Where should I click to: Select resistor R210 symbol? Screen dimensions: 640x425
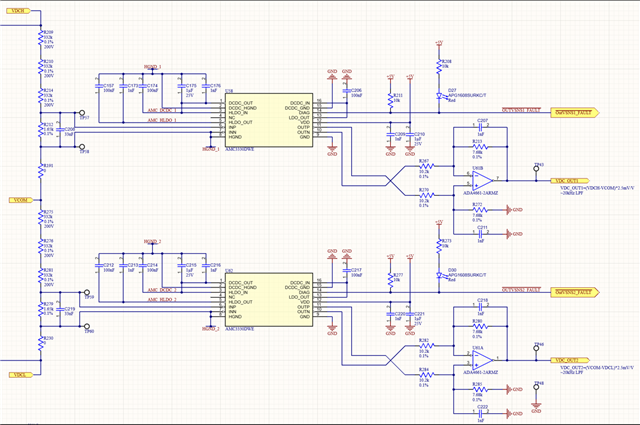40,67
